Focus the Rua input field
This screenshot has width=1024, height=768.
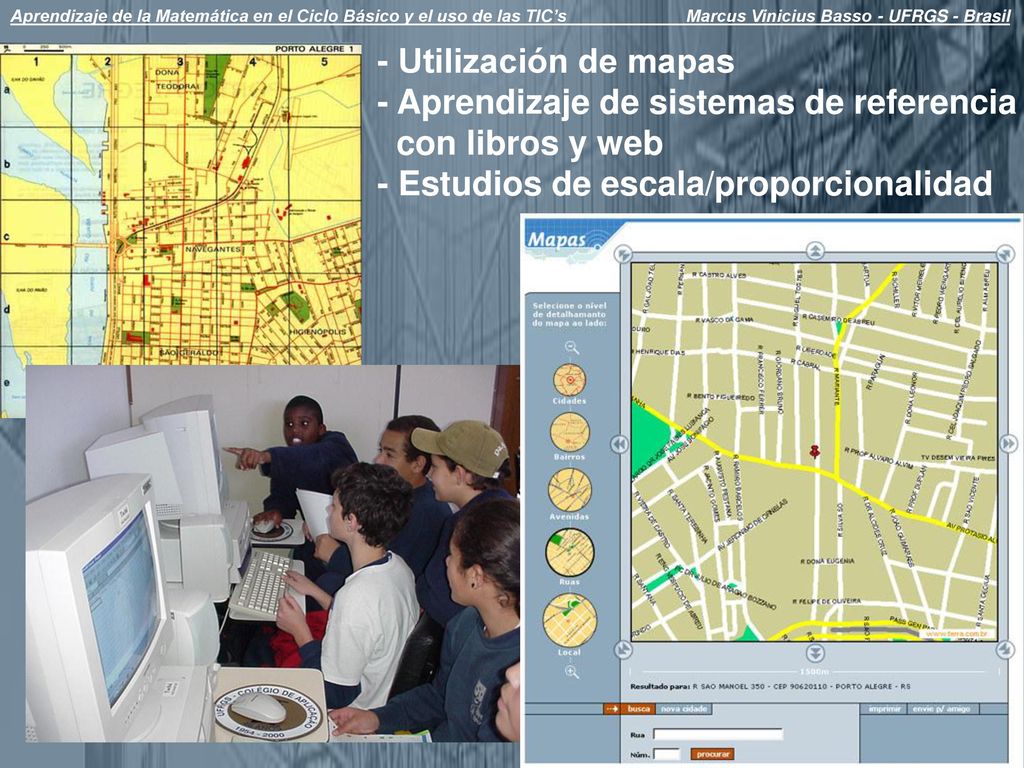pos(718,734)
